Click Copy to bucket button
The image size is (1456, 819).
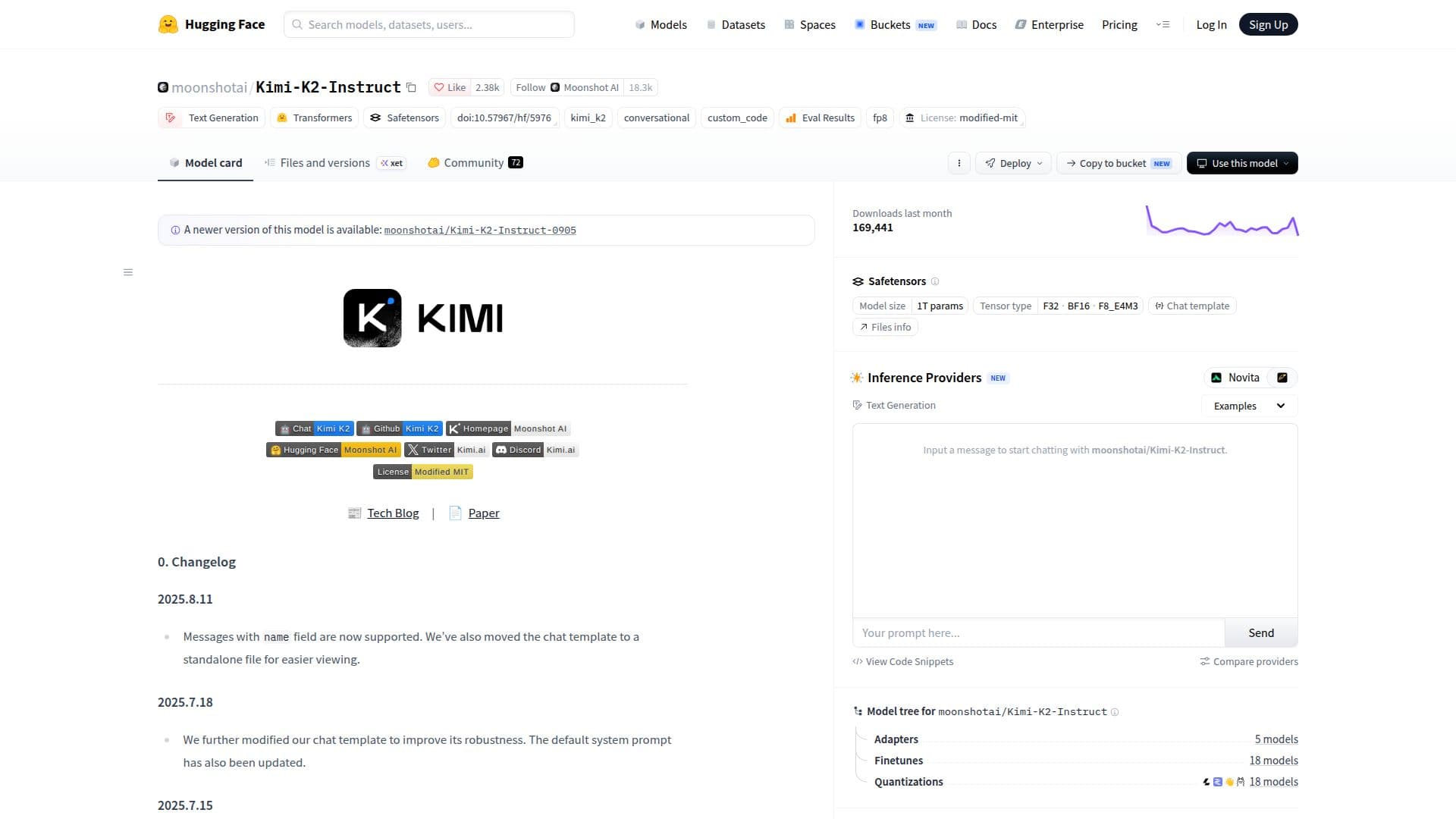[1119, 163]
